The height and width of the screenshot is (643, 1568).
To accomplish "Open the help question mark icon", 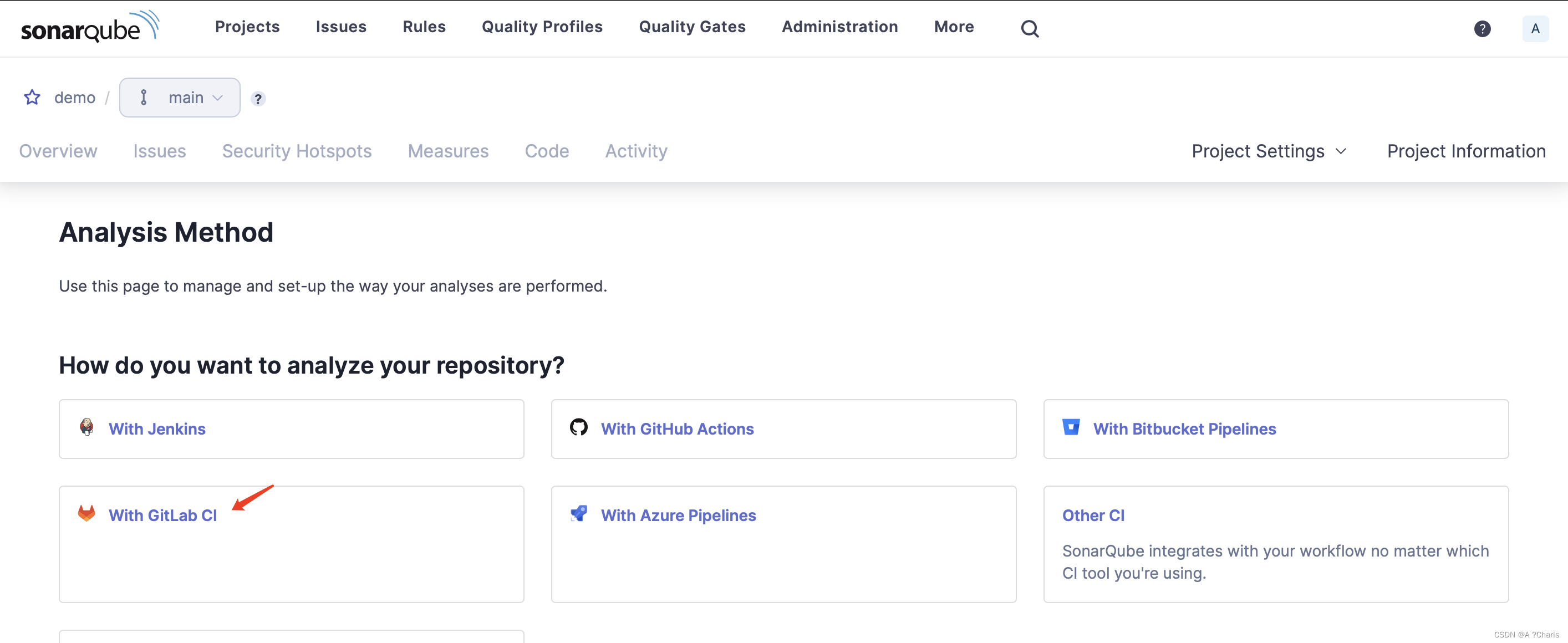I will pyautogui.click(x=1482, y=29).
